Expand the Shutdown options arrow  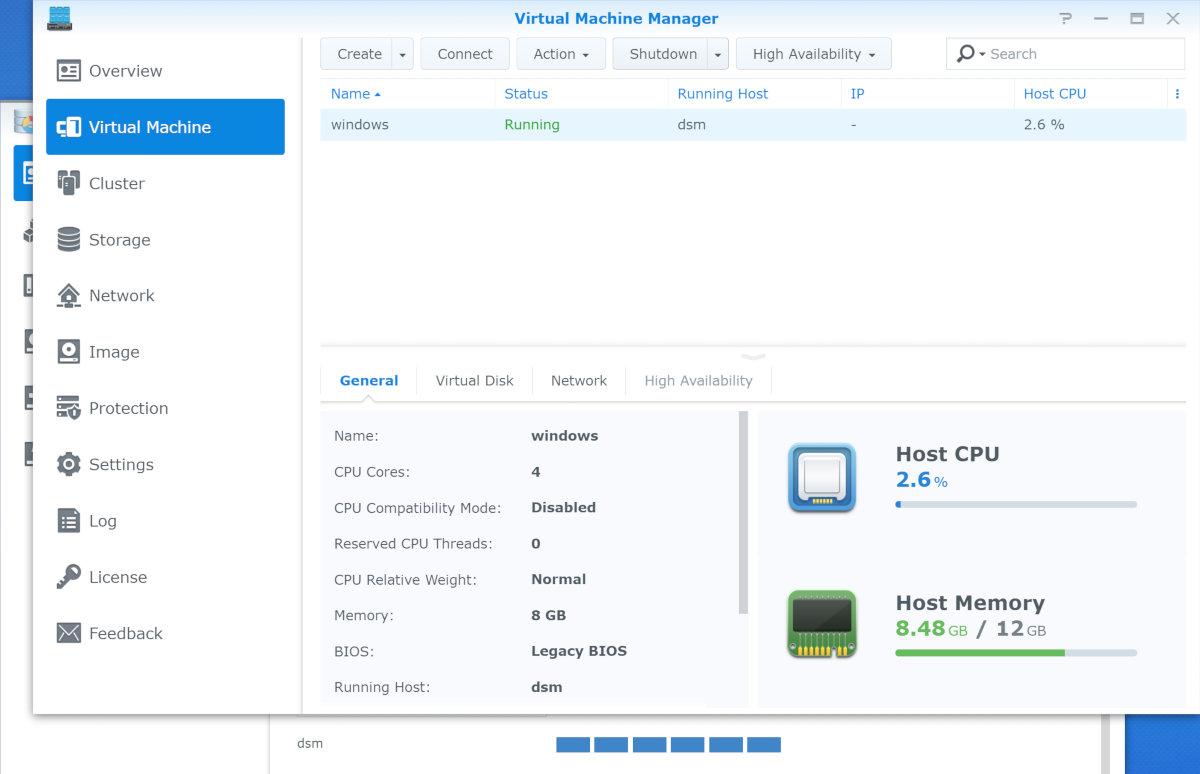click(x=718, y=54)
